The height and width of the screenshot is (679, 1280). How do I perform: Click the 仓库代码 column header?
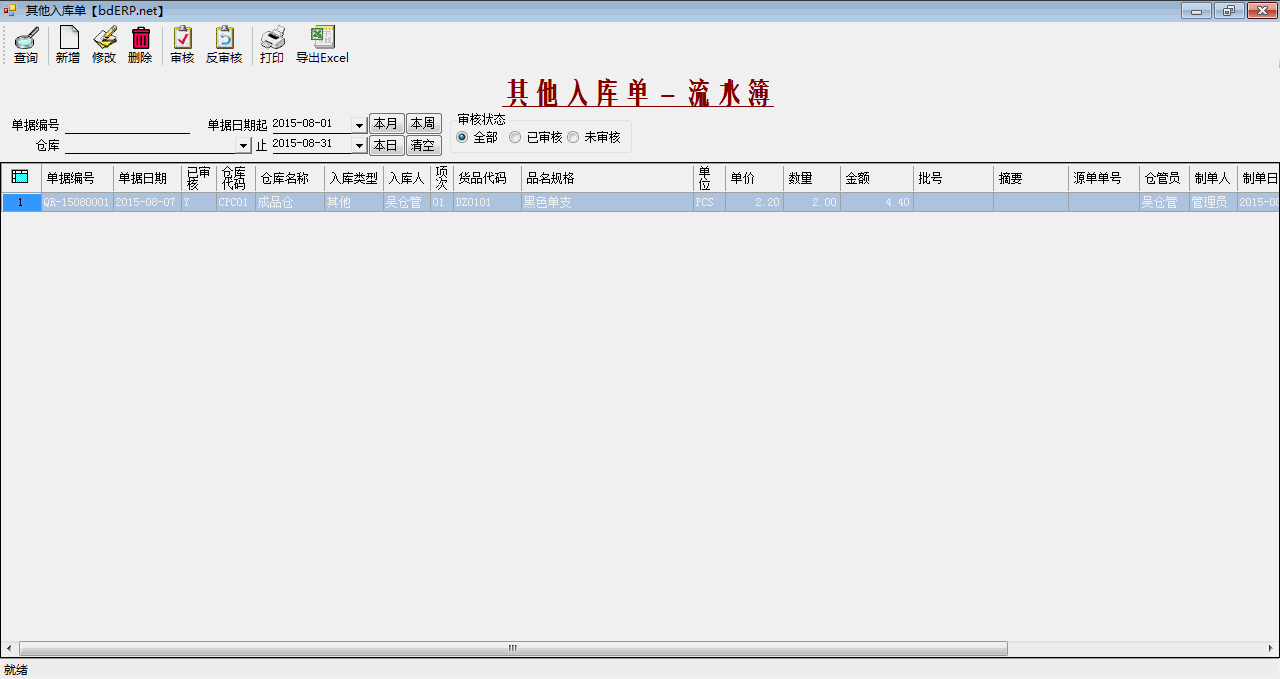[236, 178]
